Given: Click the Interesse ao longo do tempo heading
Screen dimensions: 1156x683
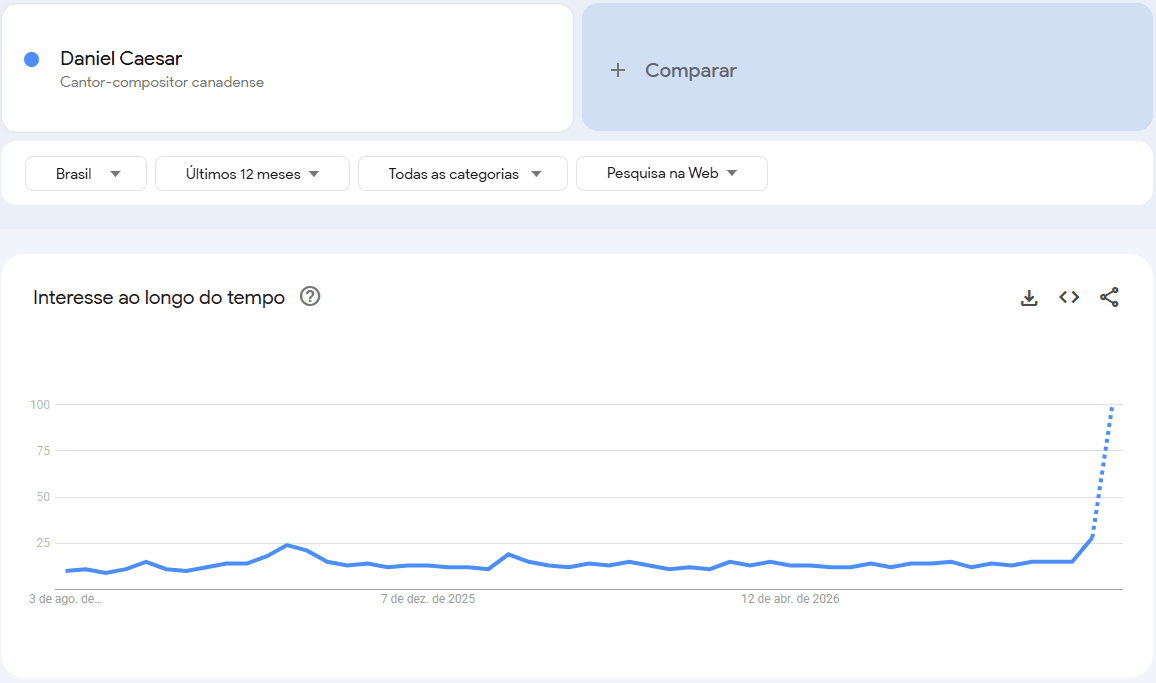Looking at the screenshot, I should (159, 297).
